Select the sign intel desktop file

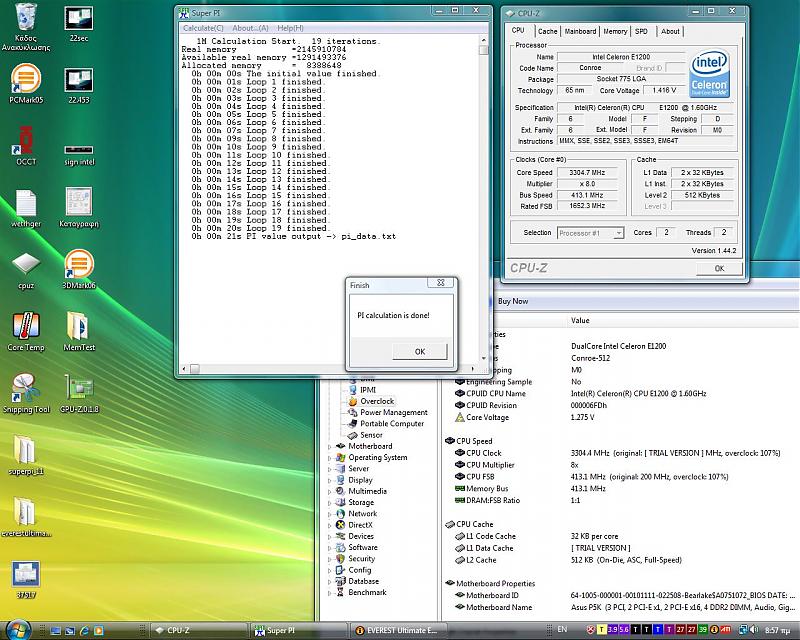point(79,155)
